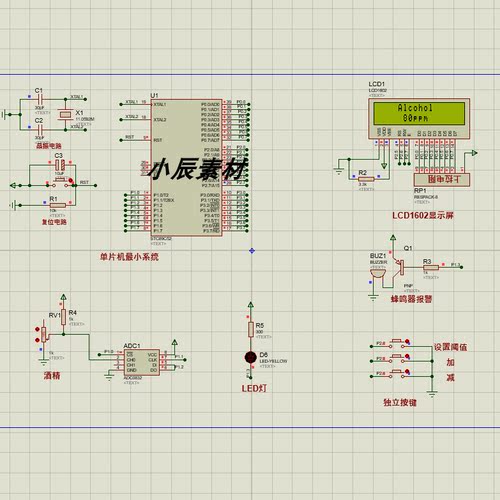This screenshot has width=500, height=500.
Task: Click the BUZ1 buzzer component
Action: click(378, 275)
